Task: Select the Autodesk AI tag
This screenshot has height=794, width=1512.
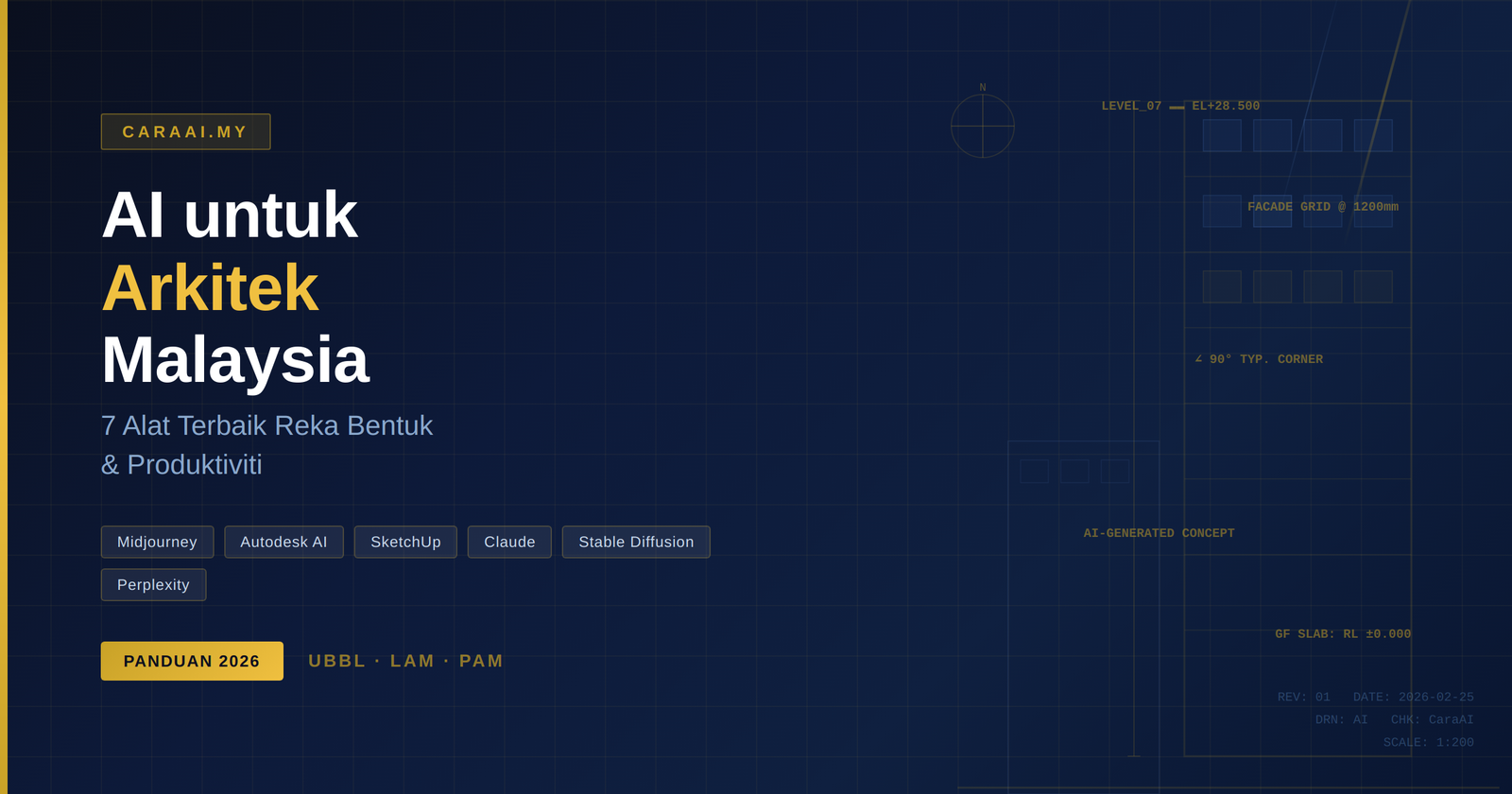Action: pos(283,542)
